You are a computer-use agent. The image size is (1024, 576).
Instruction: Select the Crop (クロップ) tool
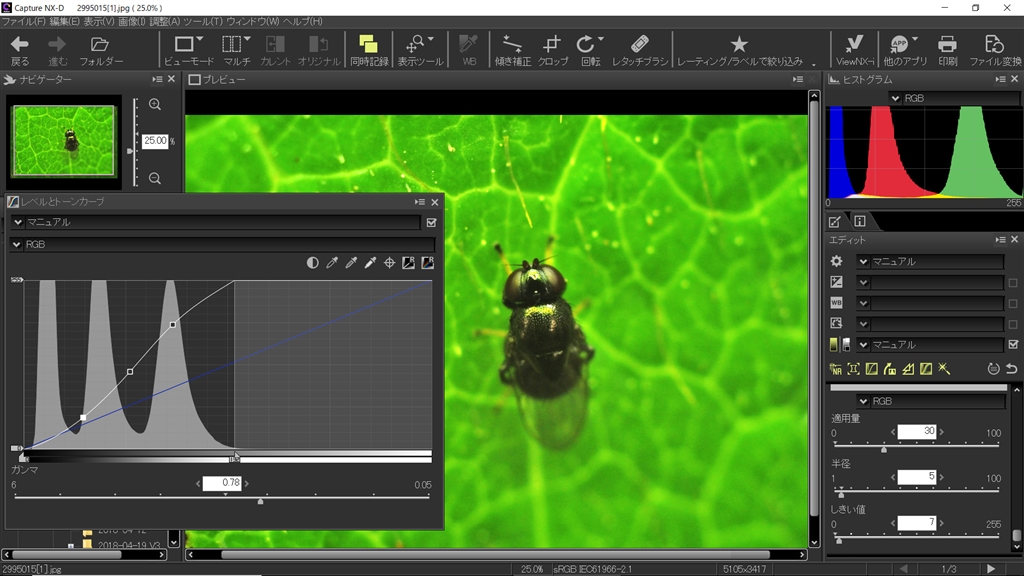coord(552,49)
